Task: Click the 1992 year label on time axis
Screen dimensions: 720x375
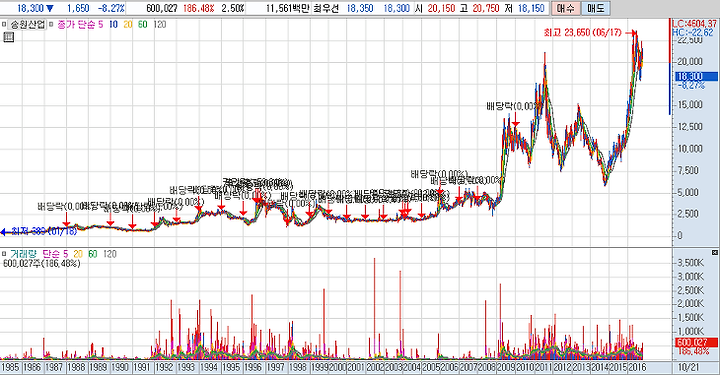Action: [x=164, y=367]
